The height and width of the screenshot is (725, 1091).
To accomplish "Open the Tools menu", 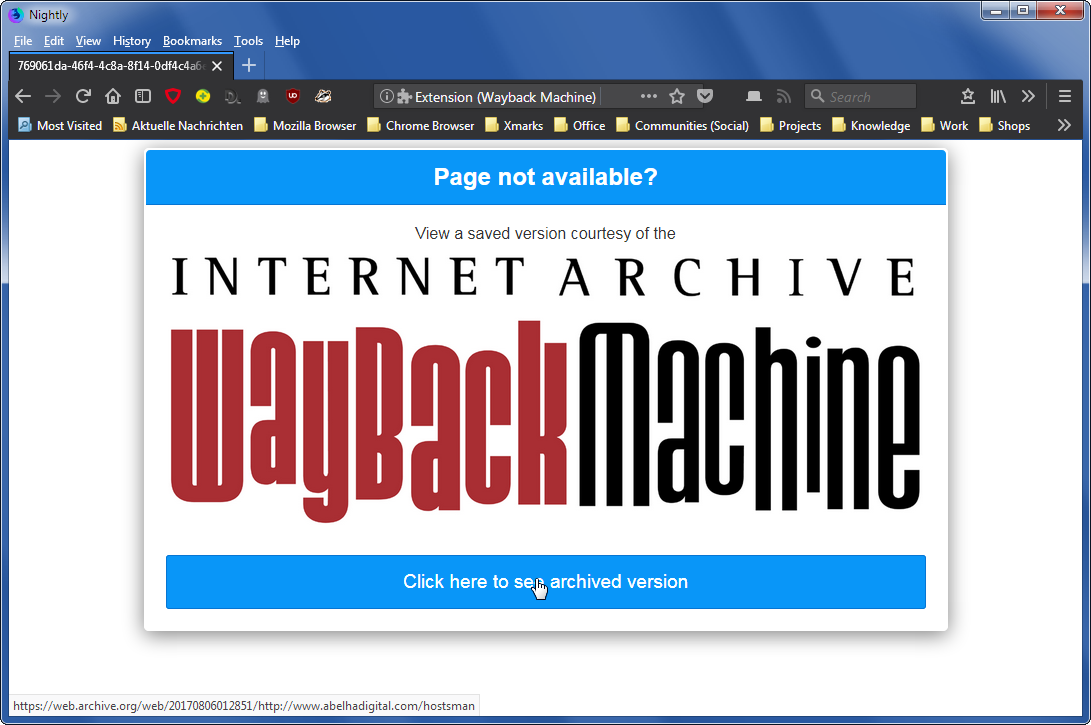I will coord(248,41).
